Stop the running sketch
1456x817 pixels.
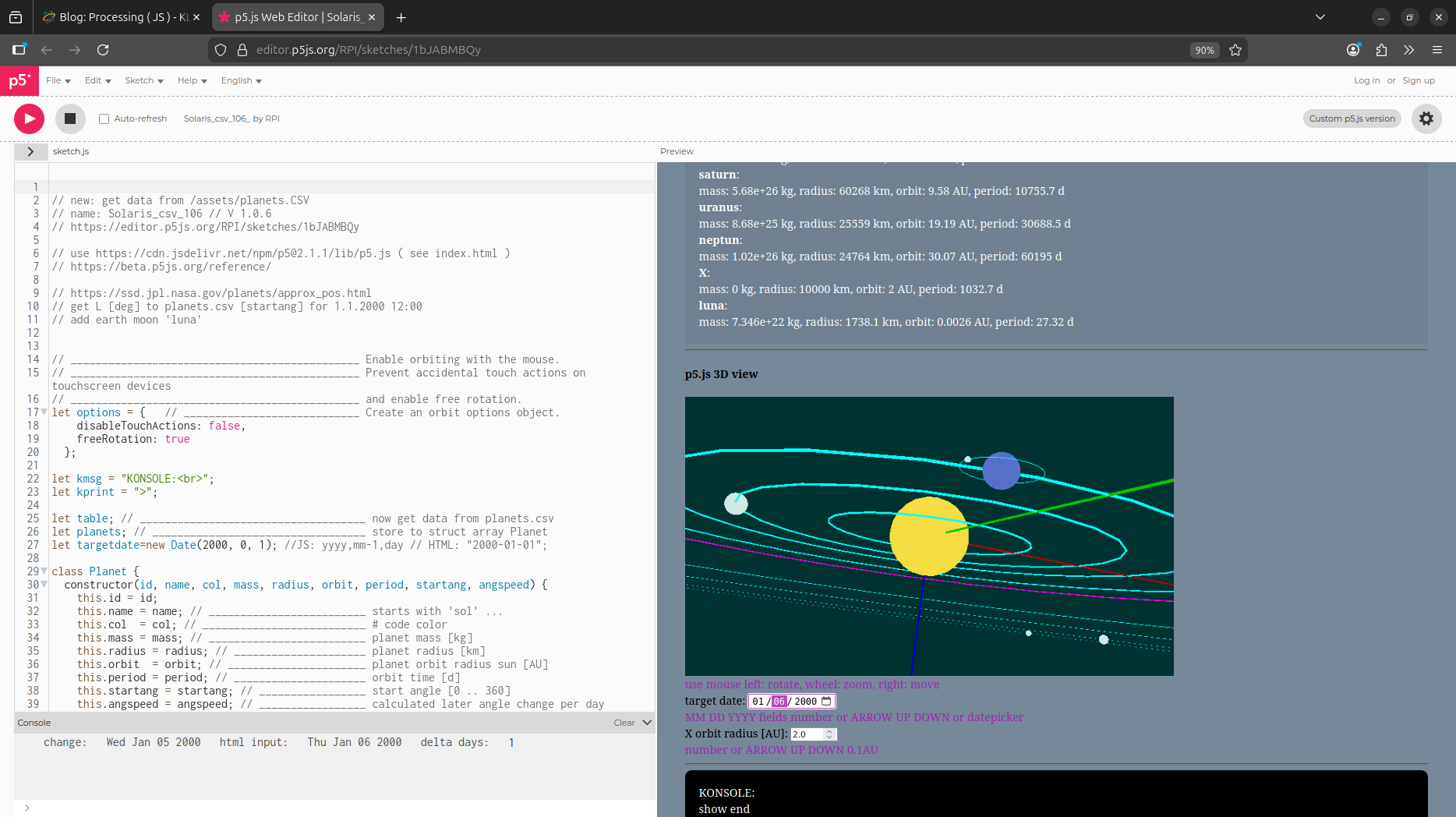tap(70, 118)
